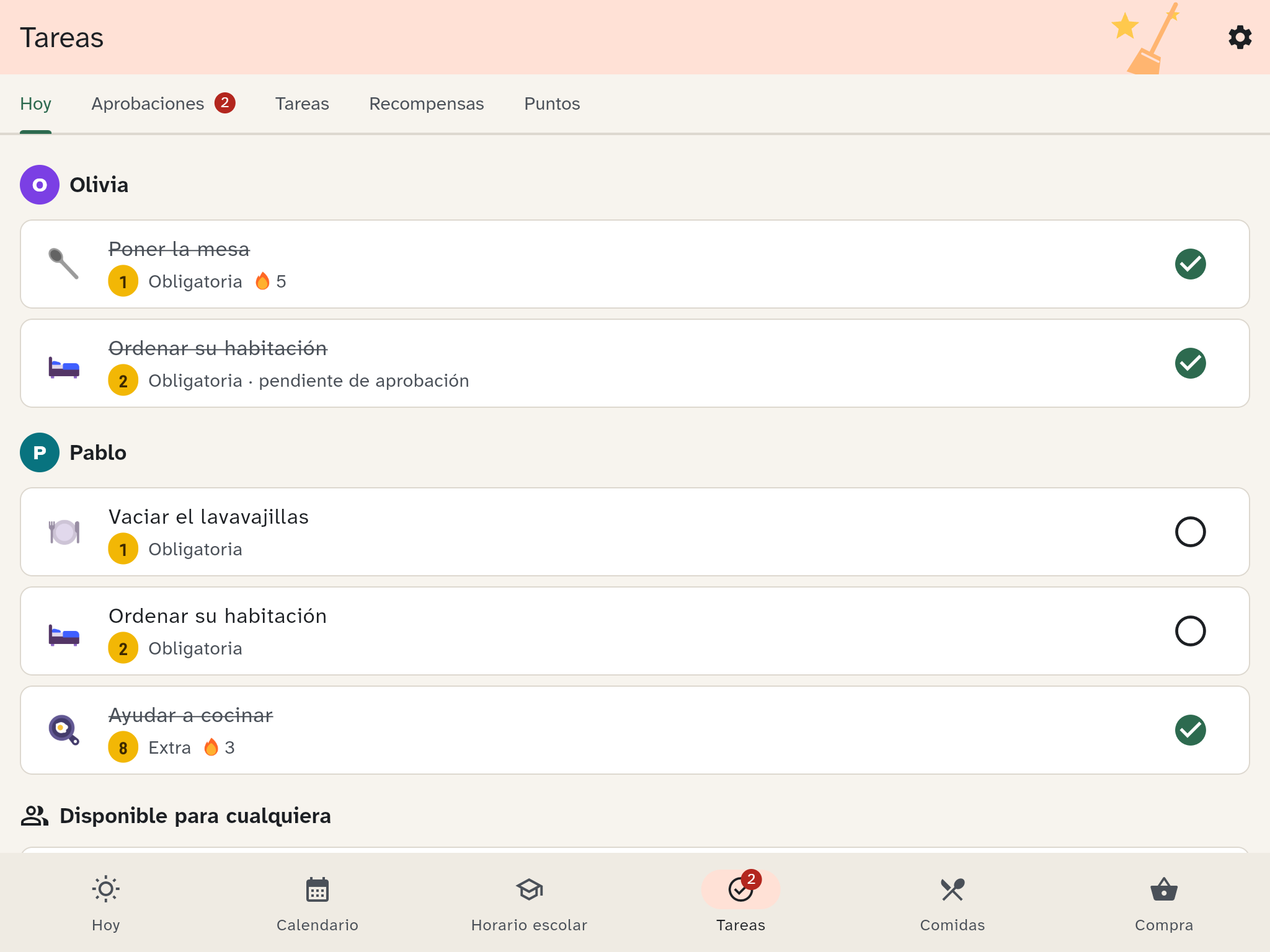This screenshot has width=1270, height=952.
Task: Click the spoon icon for Poner la mesa
Action: [64, 264]
